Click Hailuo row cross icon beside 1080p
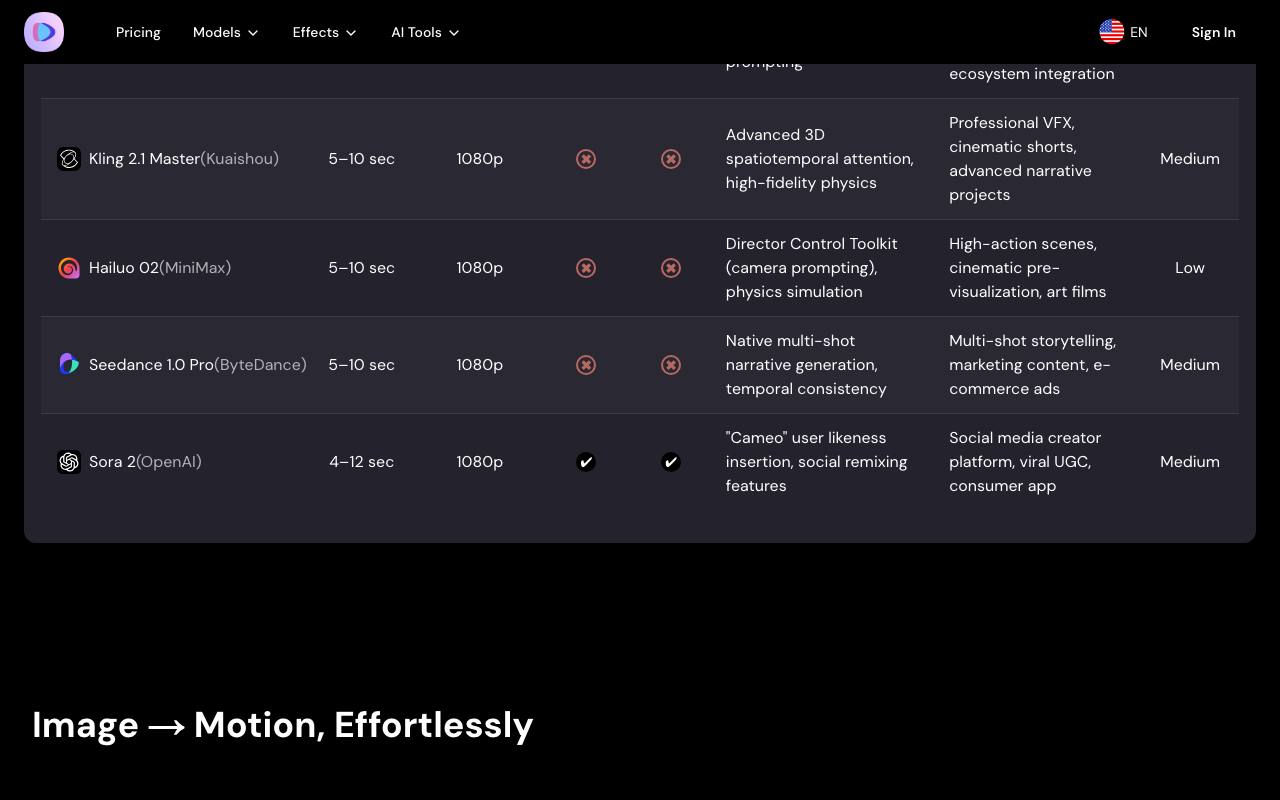The image size is (1280, 800). click(586, 268)
